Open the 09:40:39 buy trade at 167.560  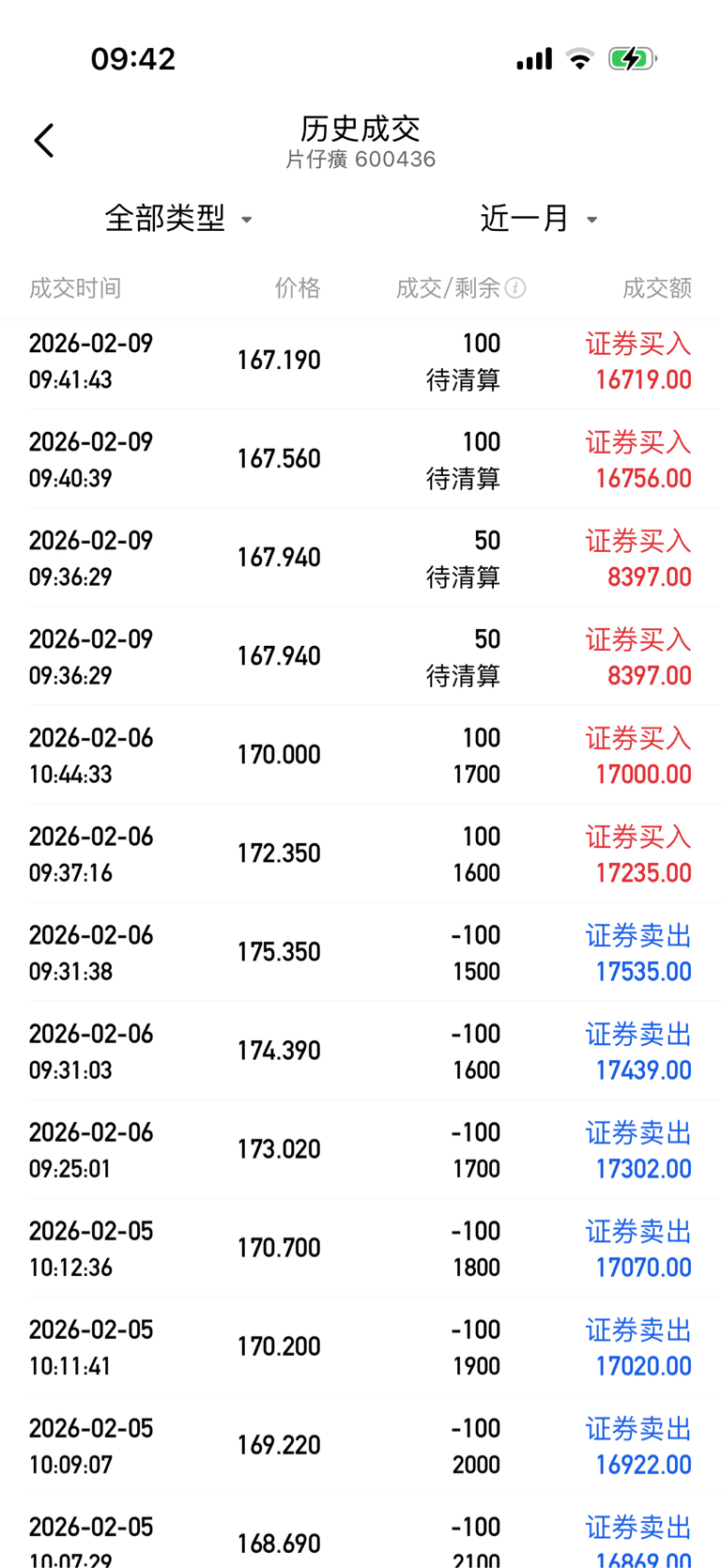click(x=360, y=459)
